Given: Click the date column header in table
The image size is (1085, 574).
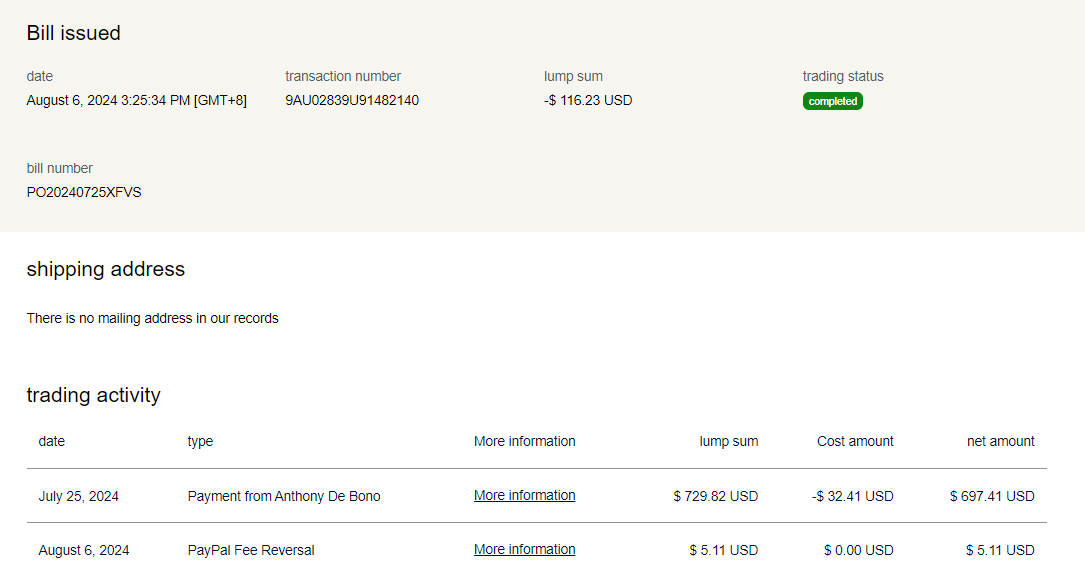Looking at the screenshot, I should 52,441.
